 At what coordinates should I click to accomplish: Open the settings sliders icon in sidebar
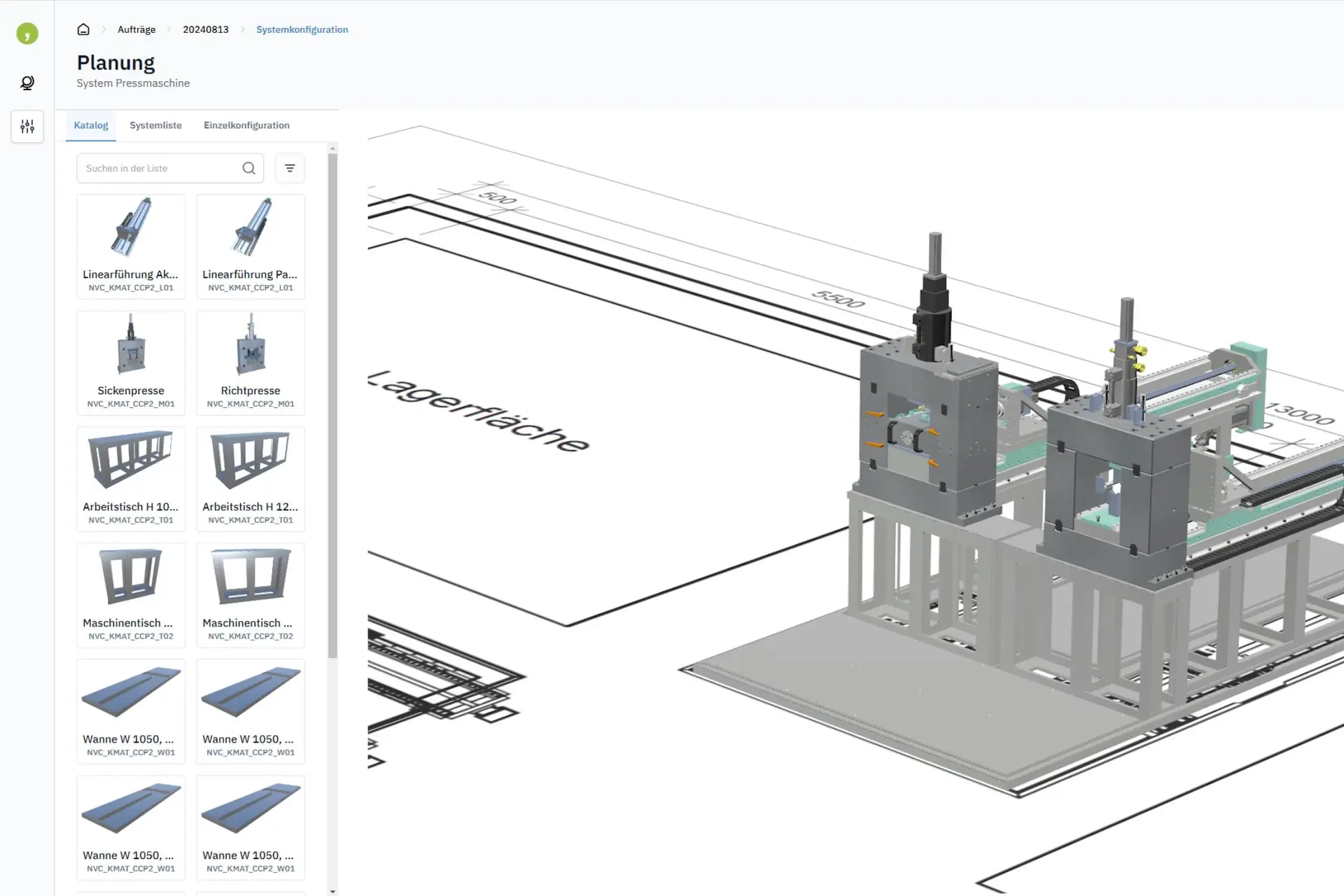coord(27,126)
